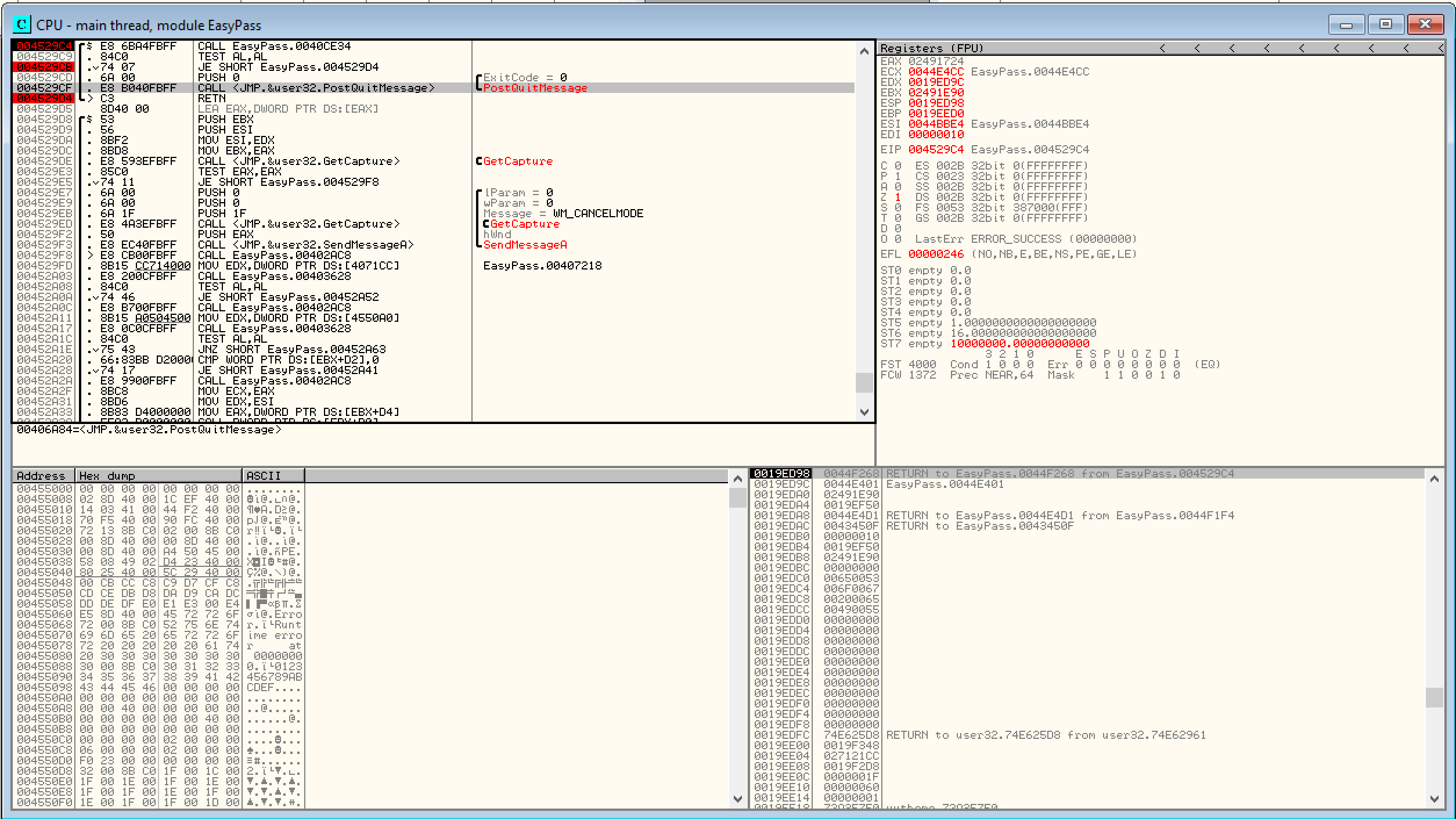1456x819 pixels.
Task: Minimize the CPU window
Action: [x=1346, y=24]
